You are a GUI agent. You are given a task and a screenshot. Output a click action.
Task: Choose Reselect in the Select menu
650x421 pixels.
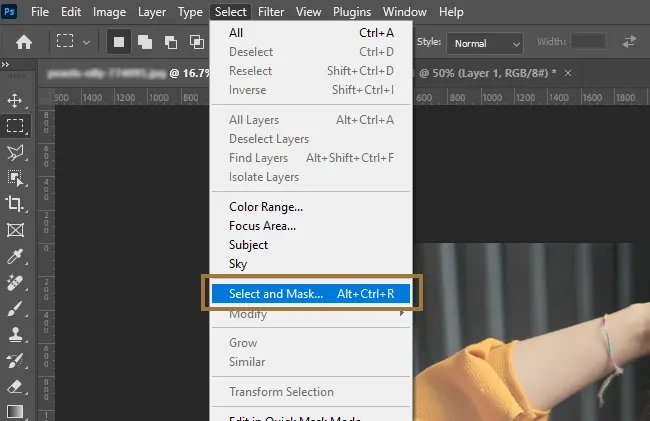(311, 71)
